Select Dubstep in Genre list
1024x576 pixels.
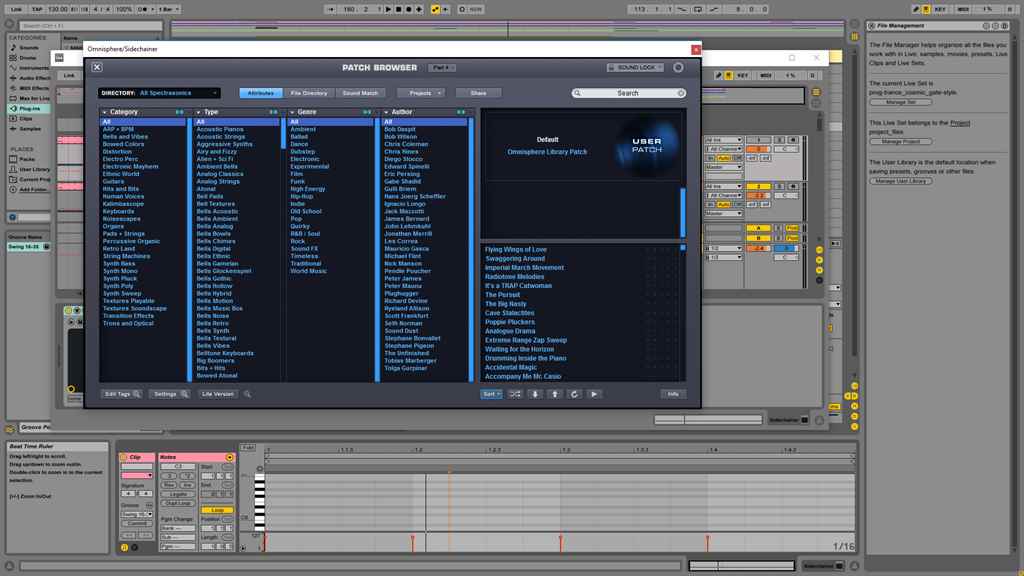point(302,152)
